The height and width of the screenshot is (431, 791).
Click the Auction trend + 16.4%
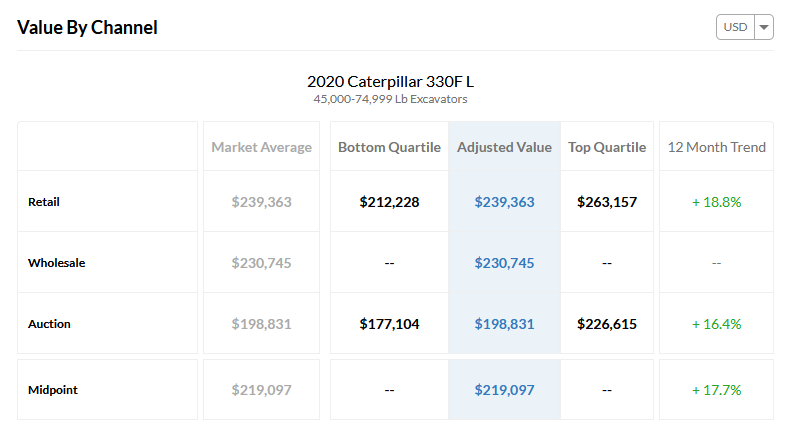(716, 324)
